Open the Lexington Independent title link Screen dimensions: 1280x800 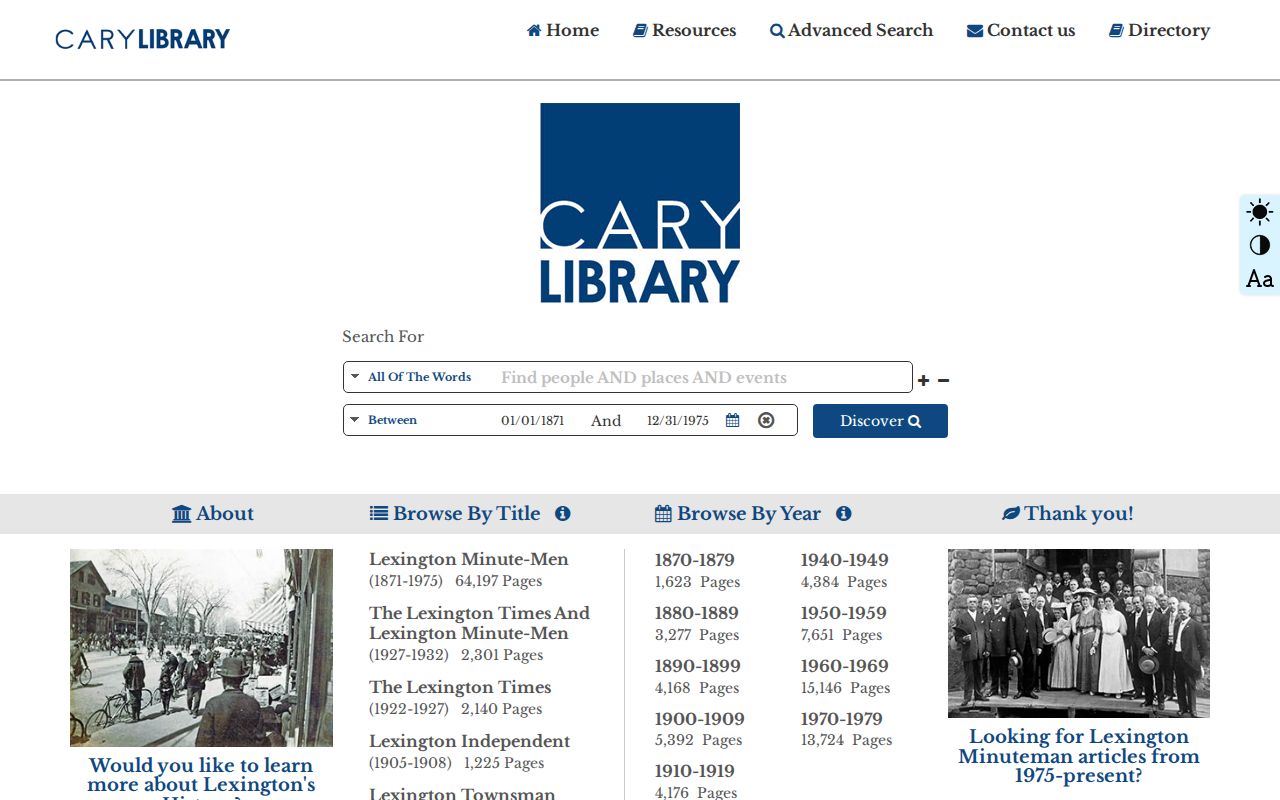470,741
